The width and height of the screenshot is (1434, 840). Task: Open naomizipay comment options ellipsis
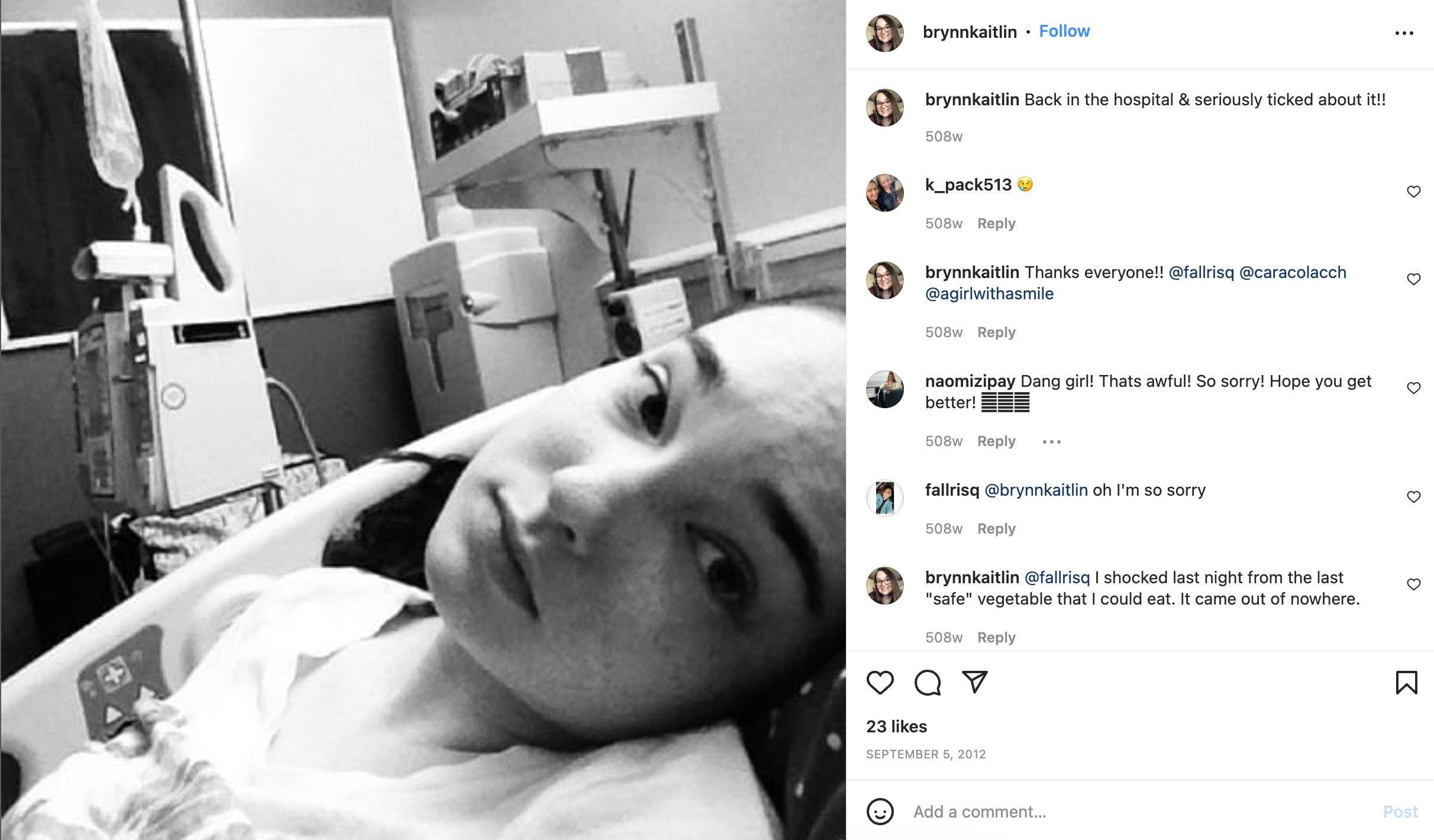coord(1051,442)
